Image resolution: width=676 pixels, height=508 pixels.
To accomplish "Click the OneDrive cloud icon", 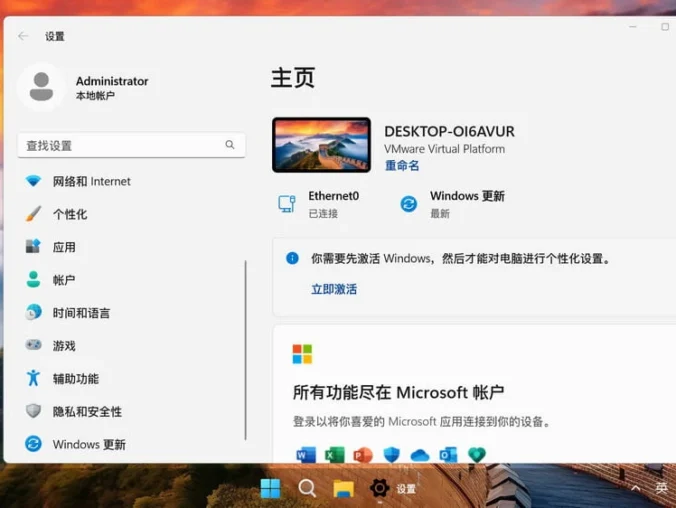I will click(x=420, y=455).
